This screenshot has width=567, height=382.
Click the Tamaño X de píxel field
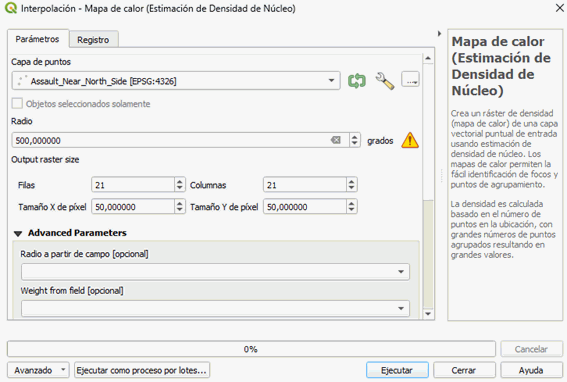tap(133, 207)
